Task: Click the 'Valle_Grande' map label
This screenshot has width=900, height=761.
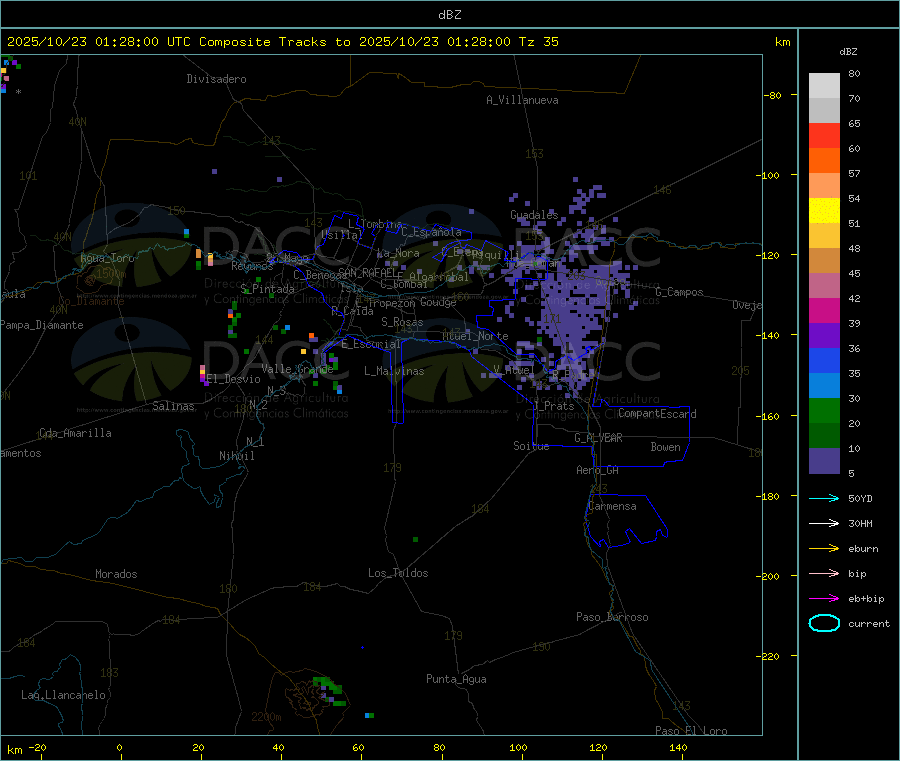Action: click(x=297, y=369)
